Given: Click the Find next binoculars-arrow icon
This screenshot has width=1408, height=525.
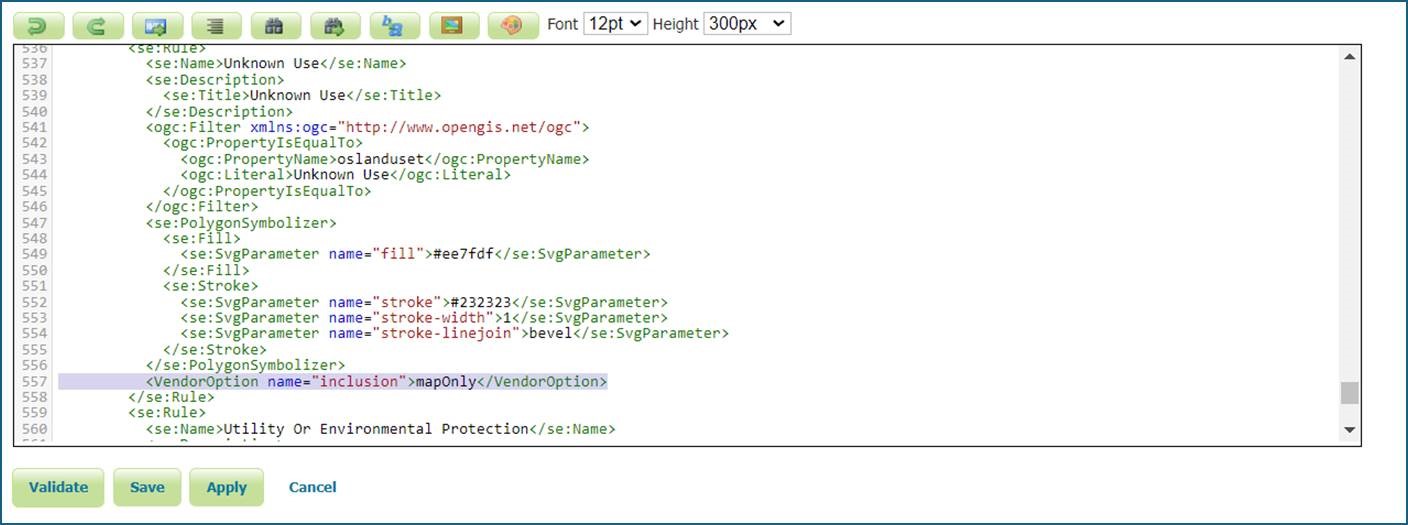Looking at the screenshot, I should click(335, 25).
